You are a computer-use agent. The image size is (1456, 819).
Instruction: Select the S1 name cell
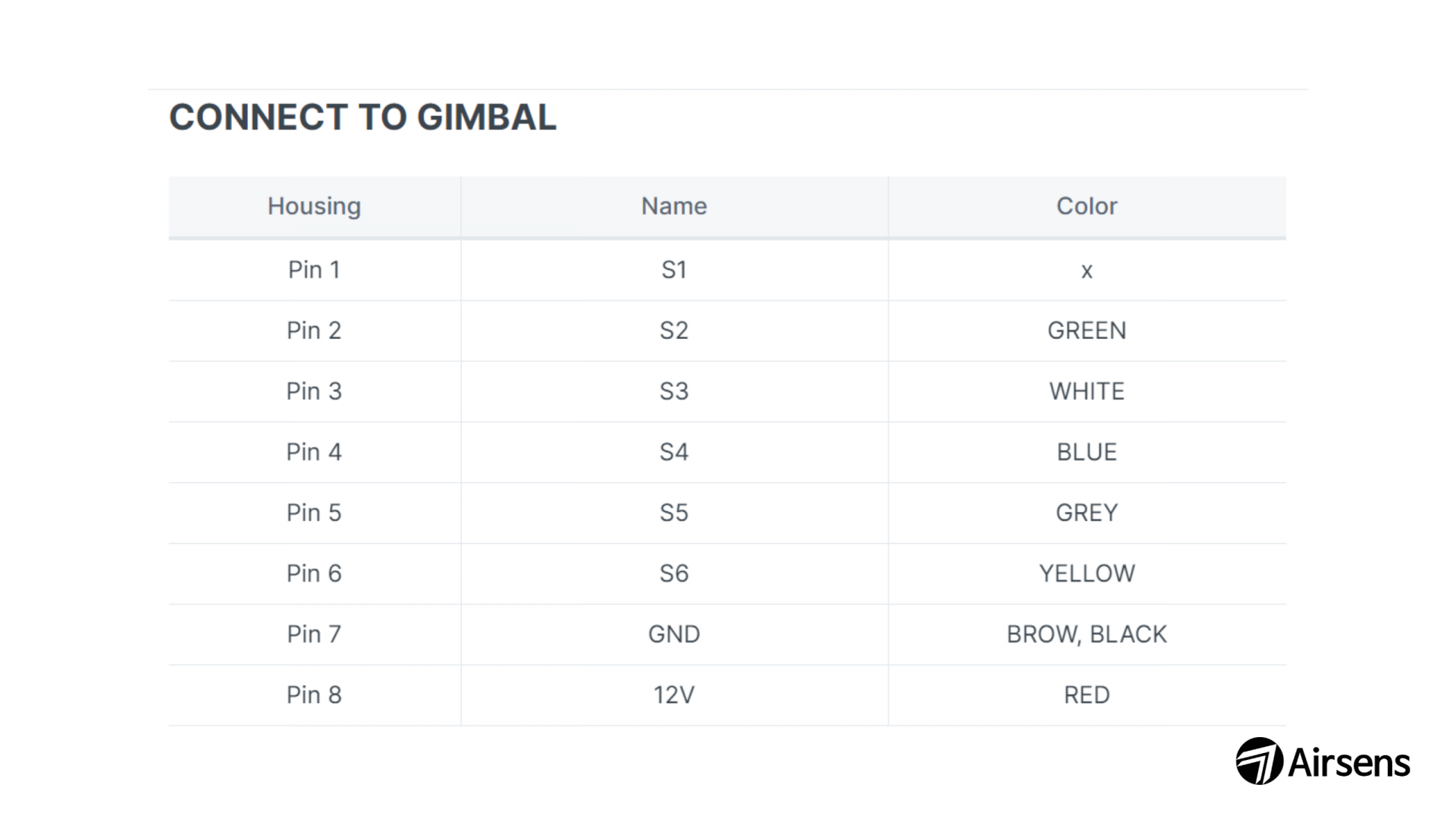(x=674, y=270)
